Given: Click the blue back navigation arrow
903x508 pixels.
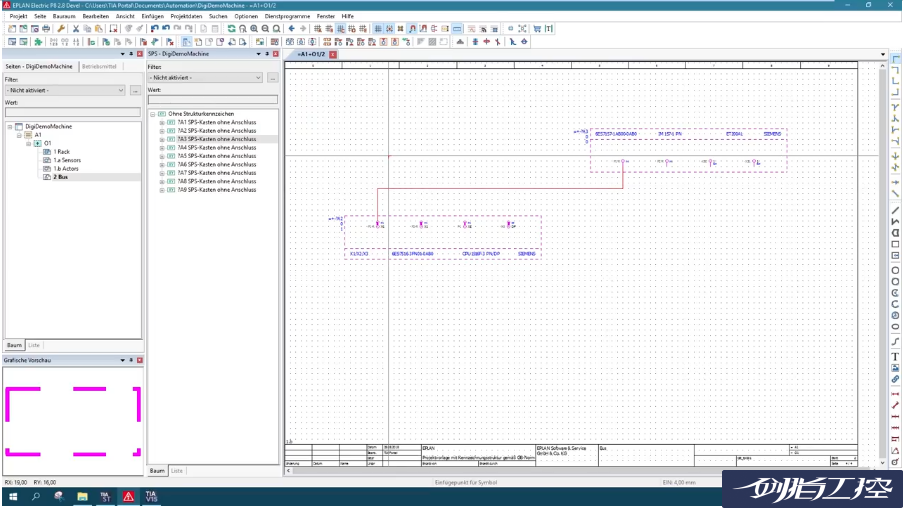Looking at the screenshot, I should click(291, 29).
